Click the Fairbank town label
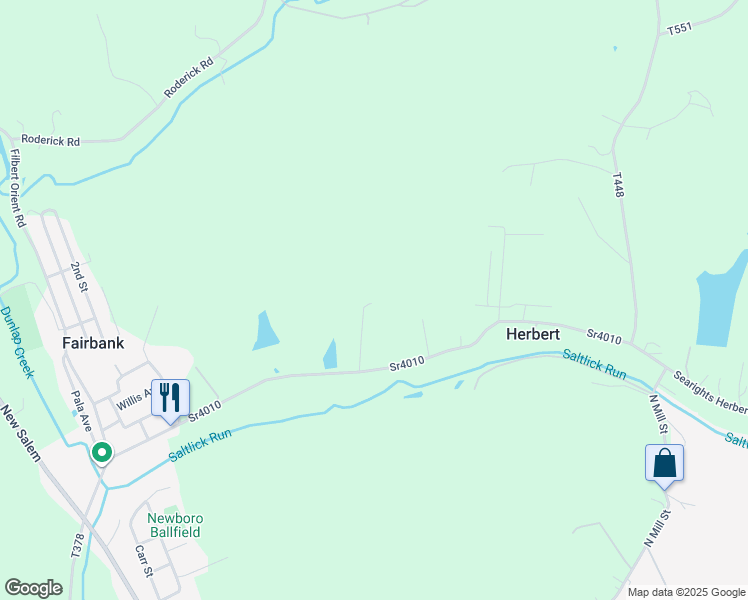This screenshot has height=600, width=748. coord(93,343)
